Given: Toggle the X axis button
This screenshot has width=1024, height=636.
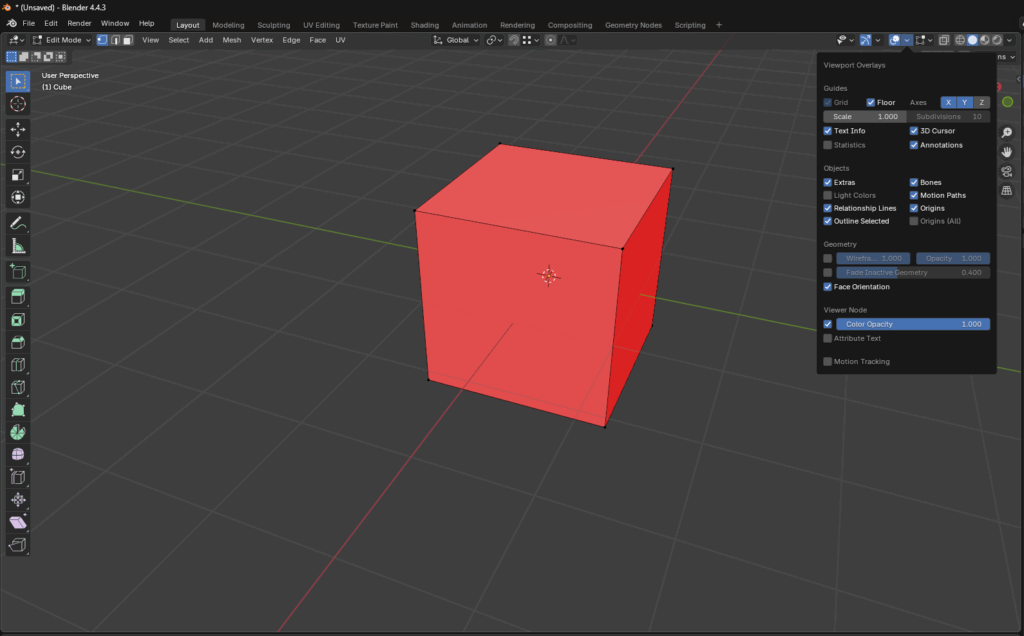Looking at the screenshot, I should [x=948, y=103].
